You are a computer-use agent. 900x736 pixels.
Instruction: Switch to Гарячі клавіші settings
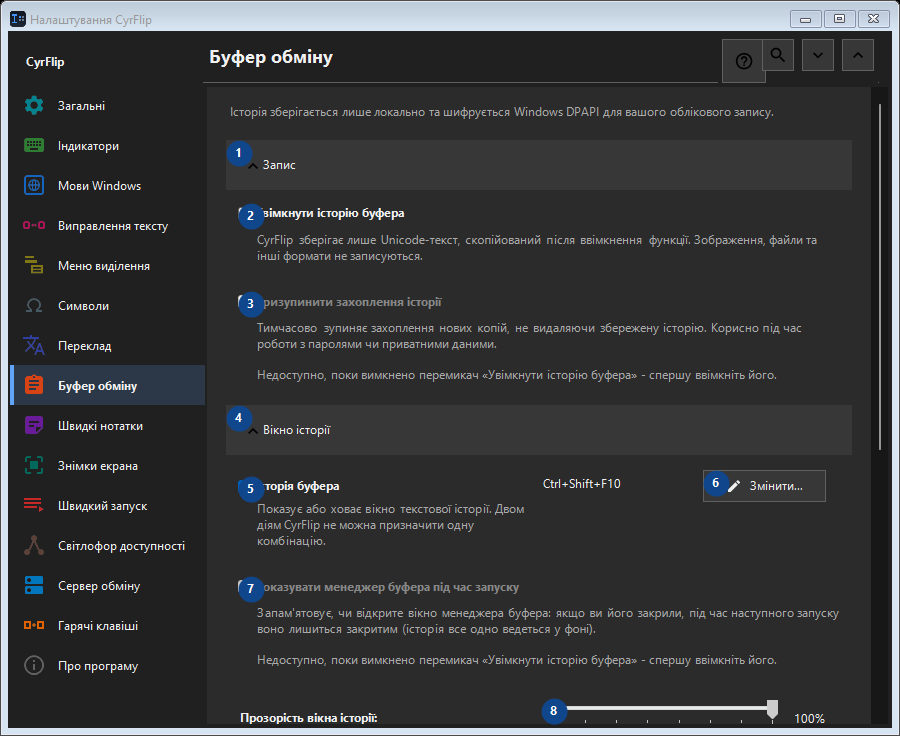tap(107, 626)
